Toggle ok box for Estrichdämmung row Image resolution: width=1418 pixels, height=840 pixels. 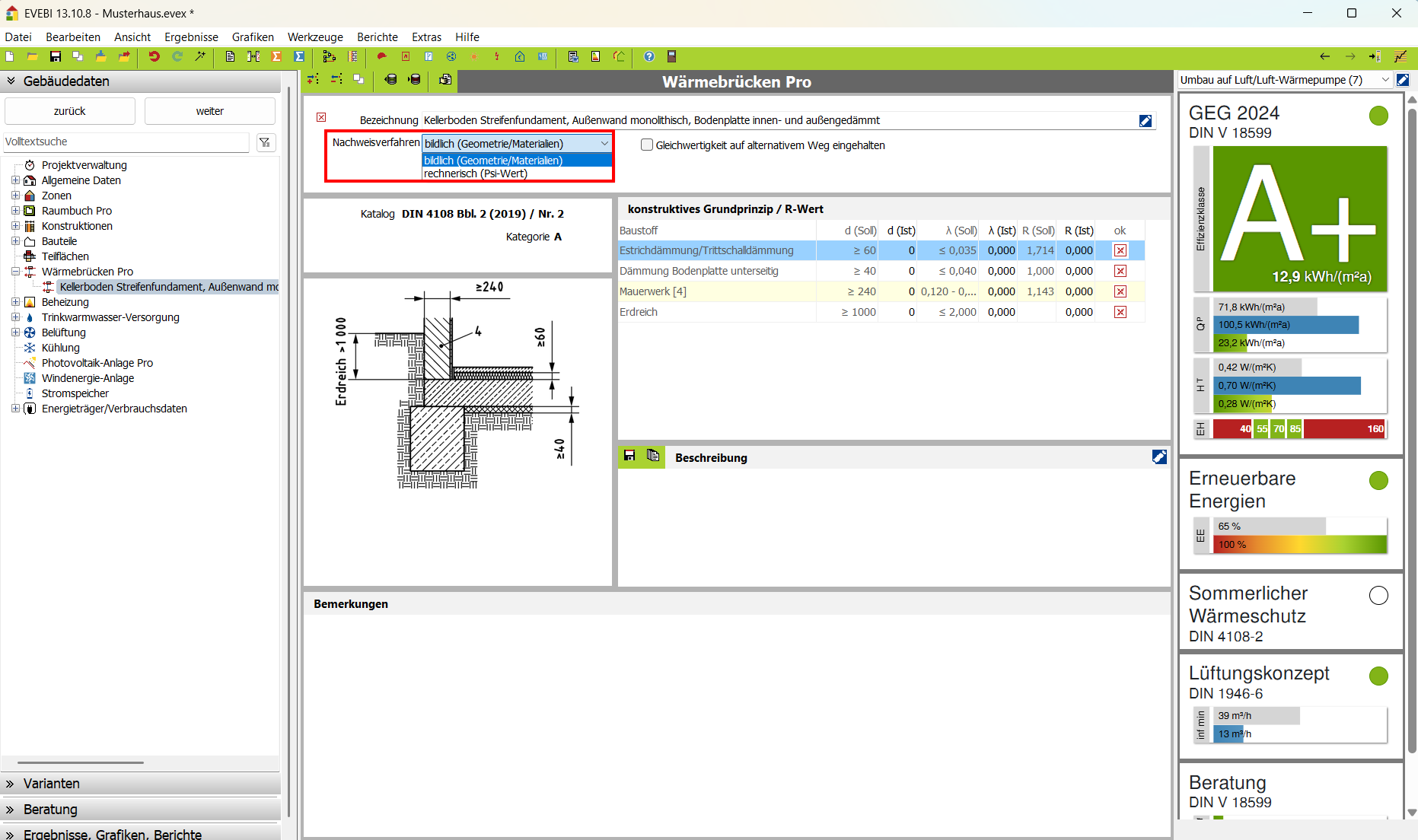[x=1120, y=250]
